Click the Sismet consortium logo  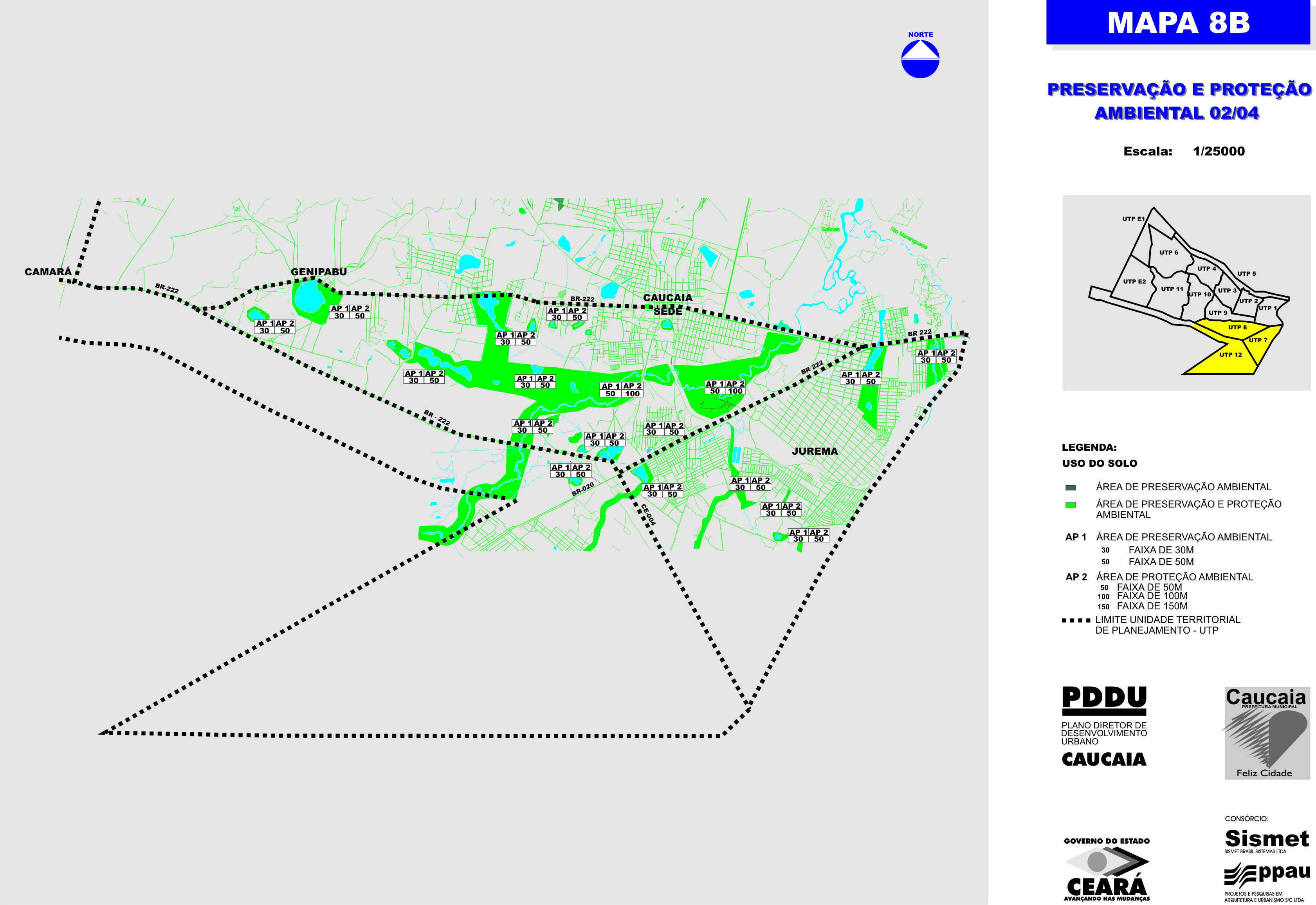pyautogui.click(x=1267, y=839)
